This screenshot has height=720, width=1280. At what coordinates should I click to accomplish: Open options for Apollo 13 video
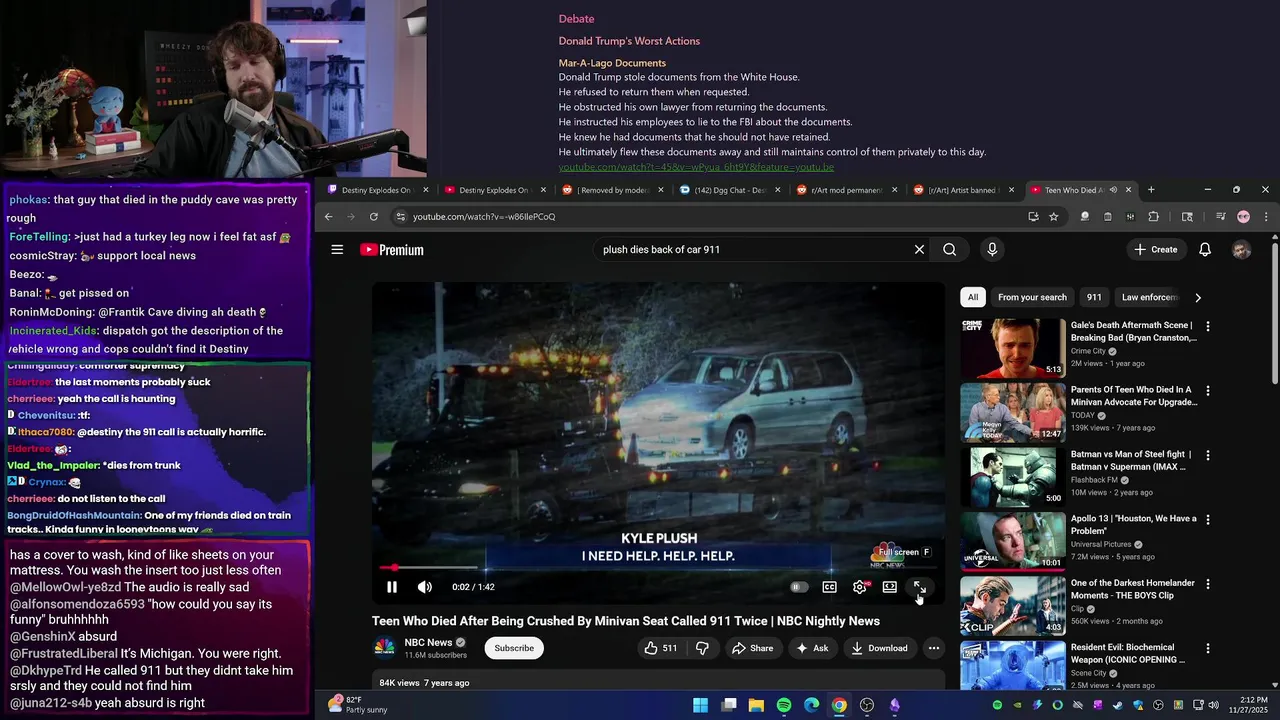coord(1207,519)
